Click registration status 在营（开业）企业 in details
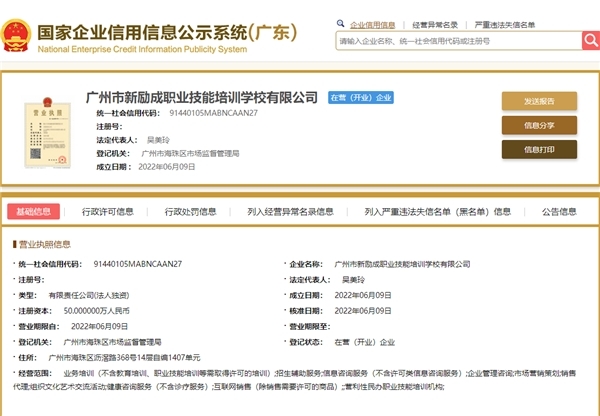The width and height of the screenshot is (600, 416). [365, 342]
